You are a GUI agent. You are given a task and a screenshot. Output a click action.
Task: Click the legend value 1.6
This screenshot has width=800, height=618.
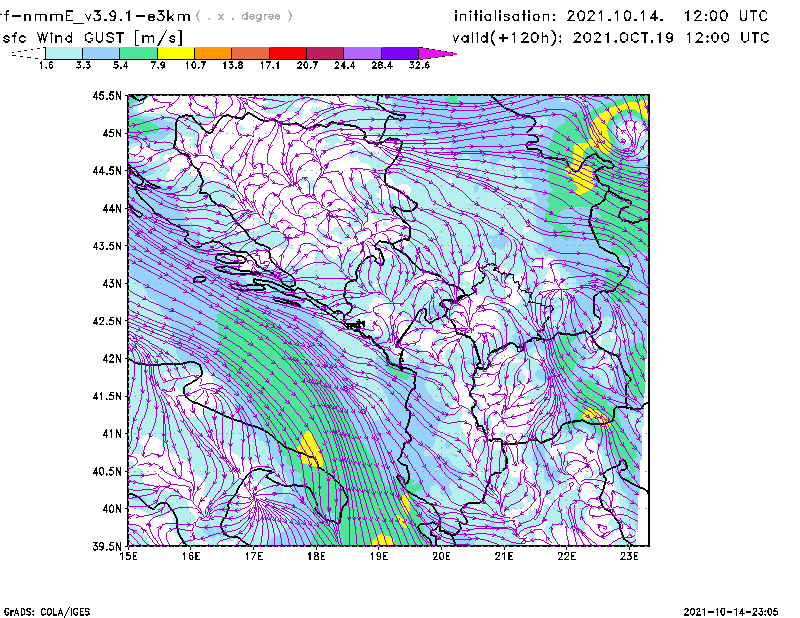[x=46, y=65]
